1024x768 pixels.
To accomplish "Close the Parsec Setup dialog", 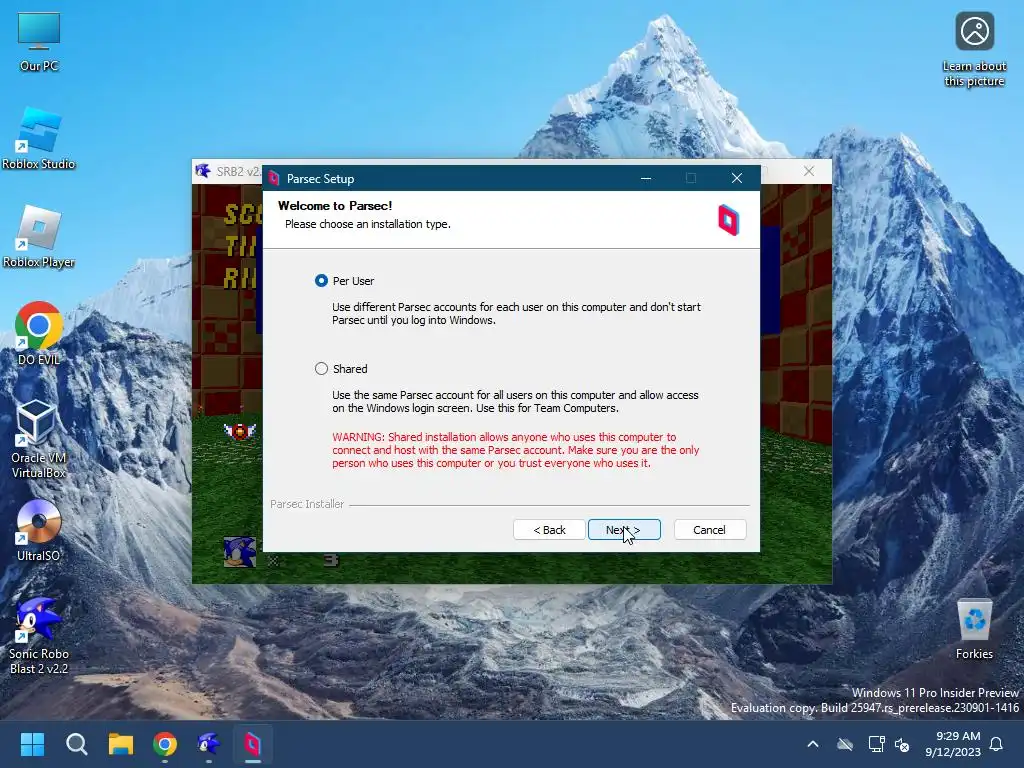I will 737,178.
